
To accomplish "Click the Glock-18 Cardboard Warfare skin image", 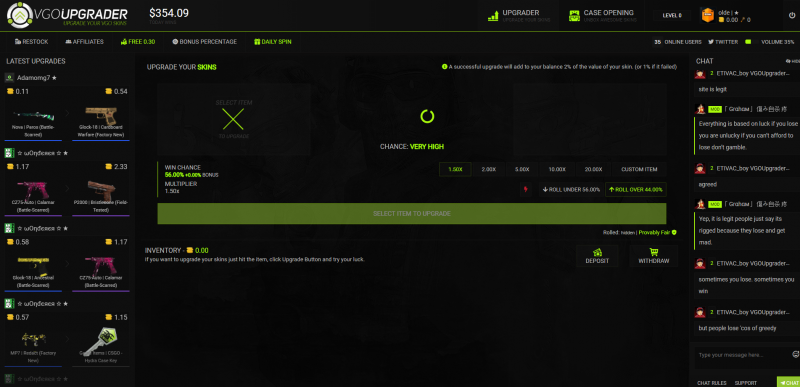I will pos(101,115).
